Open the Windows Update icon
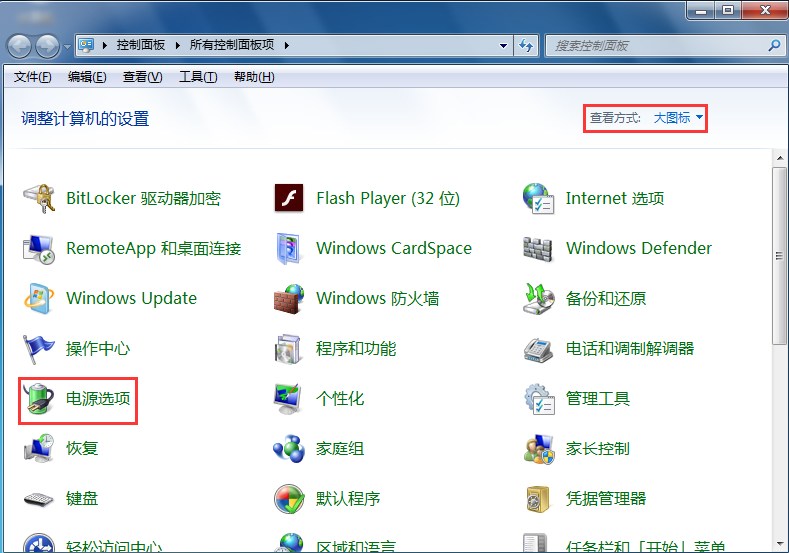789x553 pixels. click(x=39, y=299)
